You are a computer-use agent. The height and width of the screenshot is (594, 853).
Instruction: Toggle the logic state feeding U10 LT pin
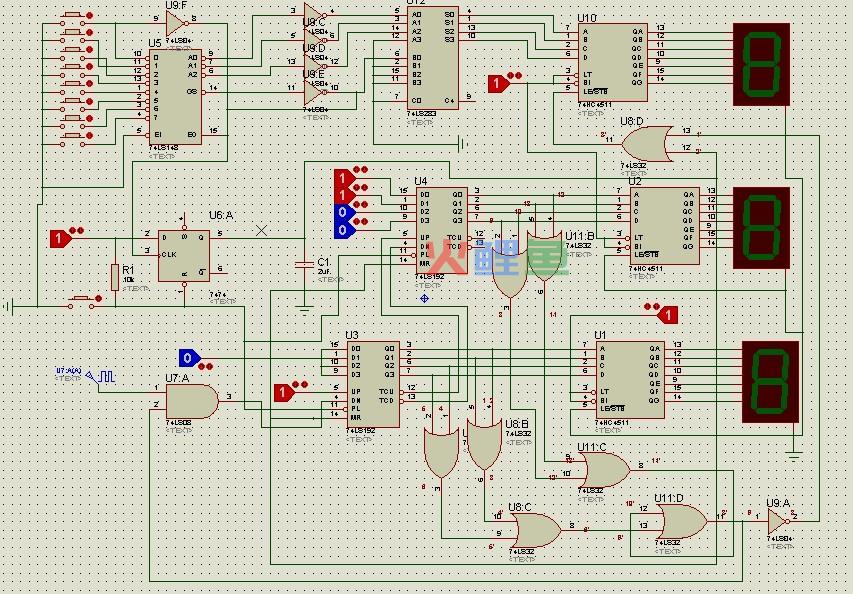coord(497,84)
